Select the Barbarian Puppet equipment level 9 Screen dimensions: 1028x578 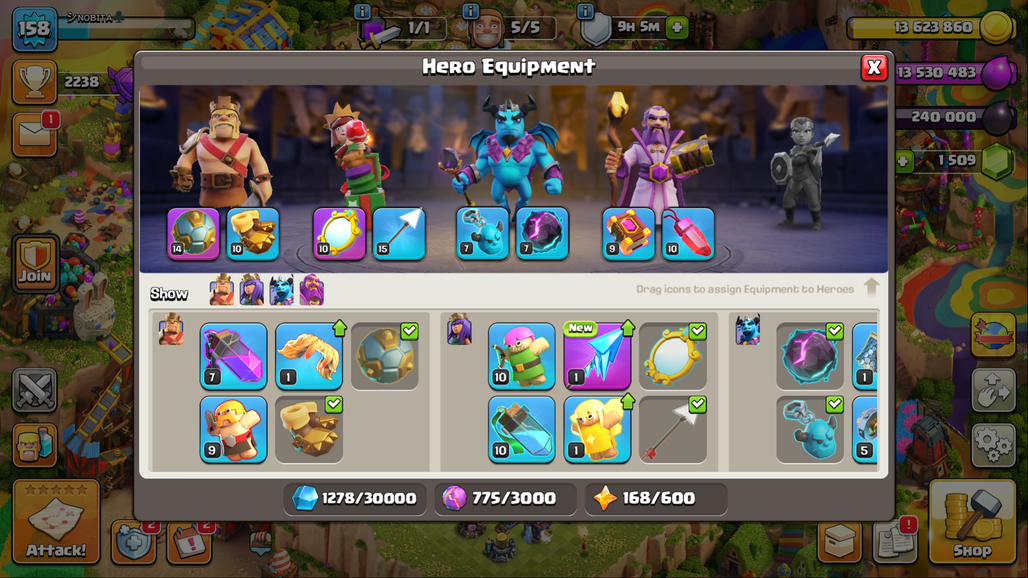(x=233, y=429)
